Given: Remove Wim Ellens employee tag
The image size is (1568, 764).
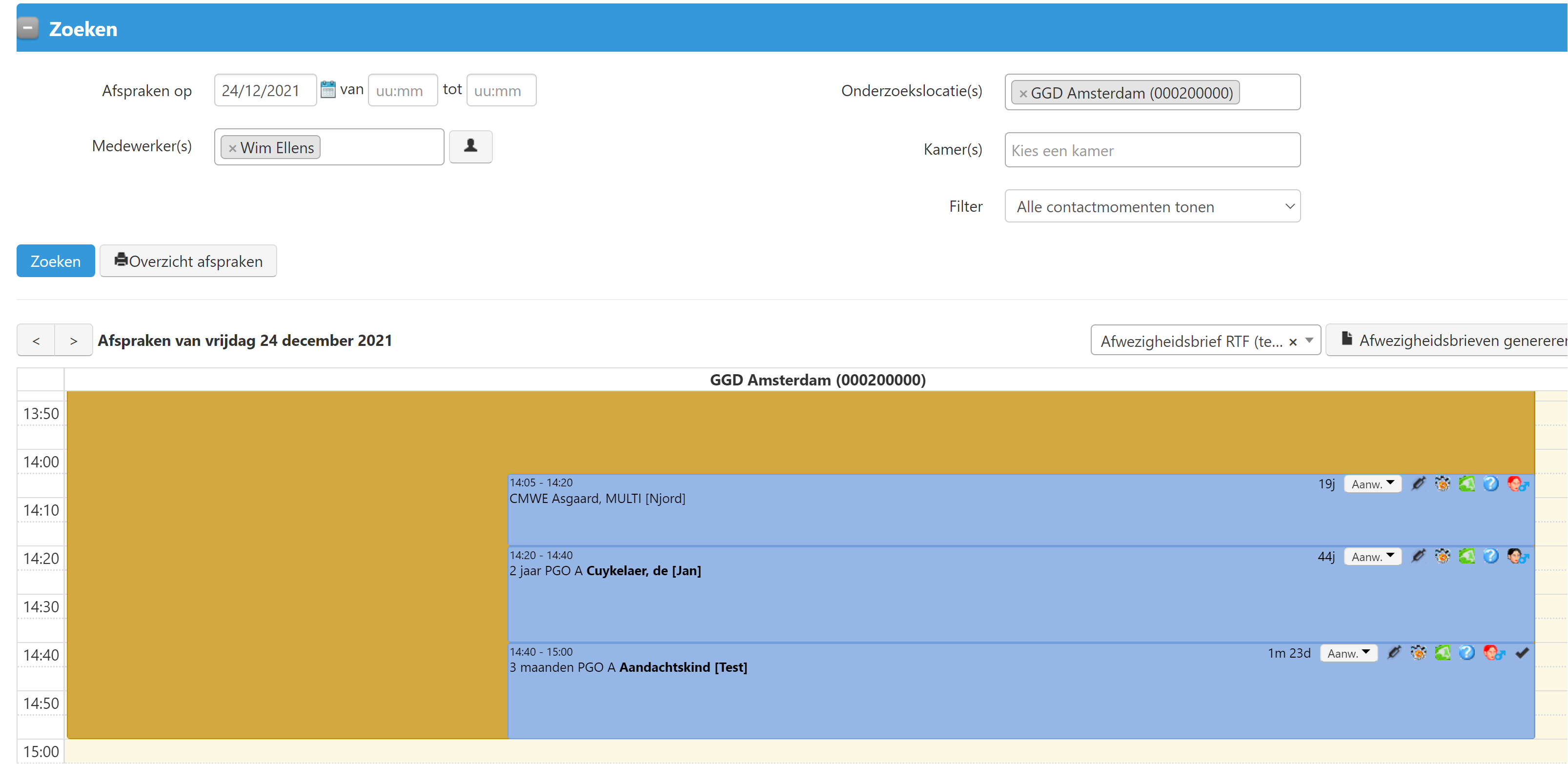Looking at the screenshot, I should click(x=232, y=148).
